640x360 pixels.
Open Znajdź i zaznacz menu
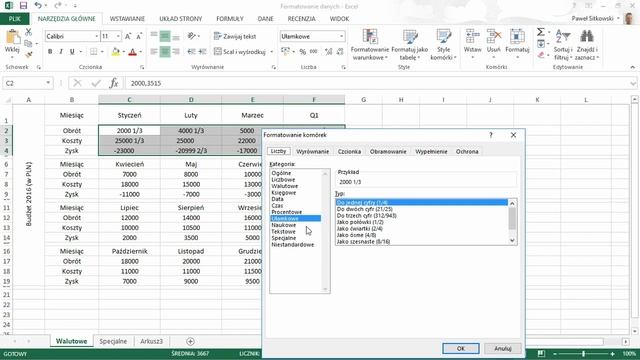pyautogui.click(x=587, y=45)
